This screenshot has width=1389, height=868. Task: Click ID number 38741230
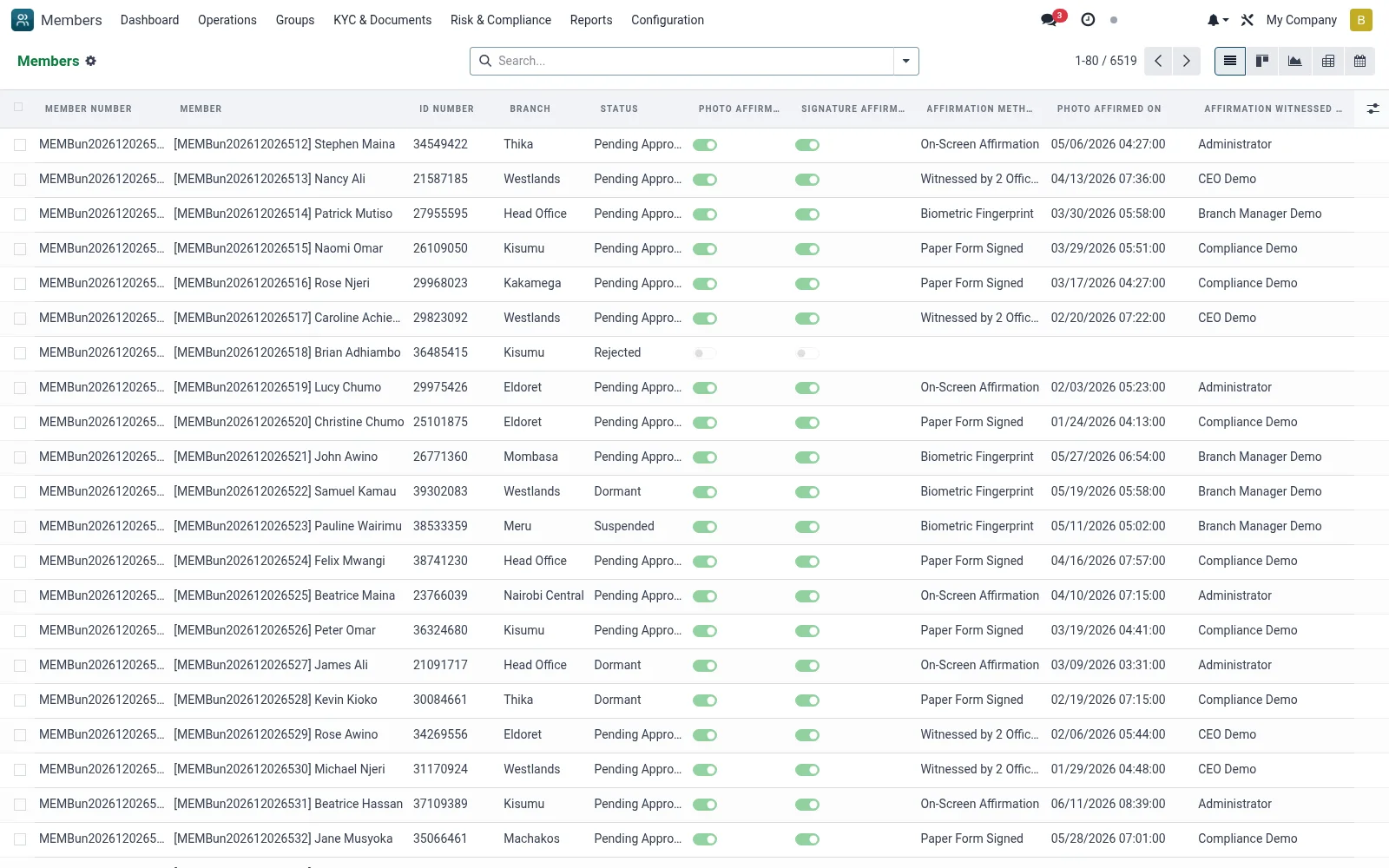point(441,561)
